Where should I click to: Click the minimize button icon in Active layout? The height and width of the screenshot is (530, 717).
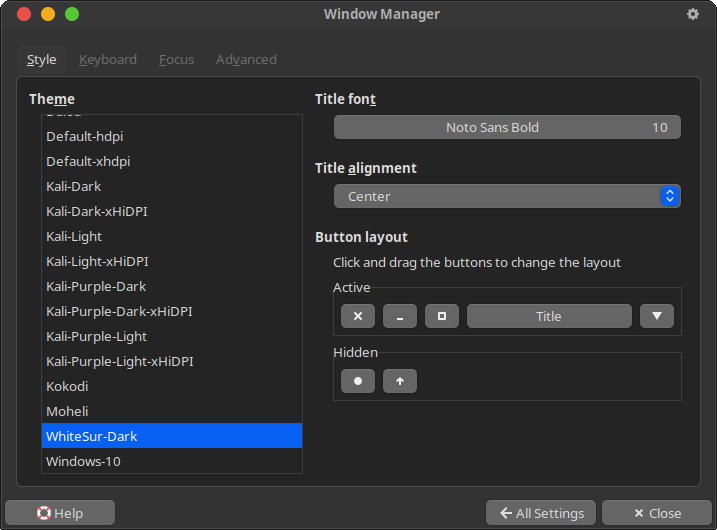pos(400,316)
